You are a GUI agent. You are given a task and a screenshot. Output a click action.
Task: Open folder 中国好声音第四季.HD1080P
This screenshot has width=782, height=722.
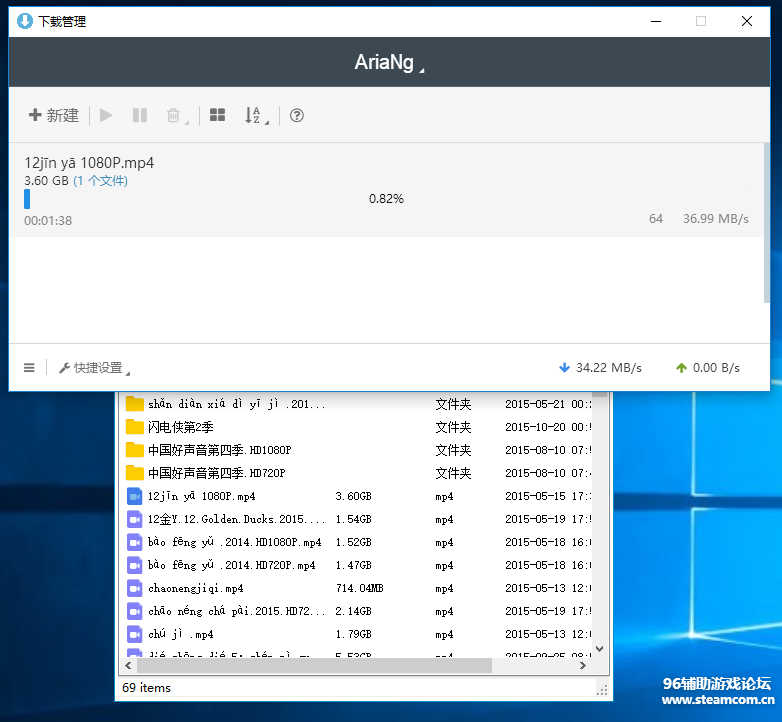pos(219,450)
